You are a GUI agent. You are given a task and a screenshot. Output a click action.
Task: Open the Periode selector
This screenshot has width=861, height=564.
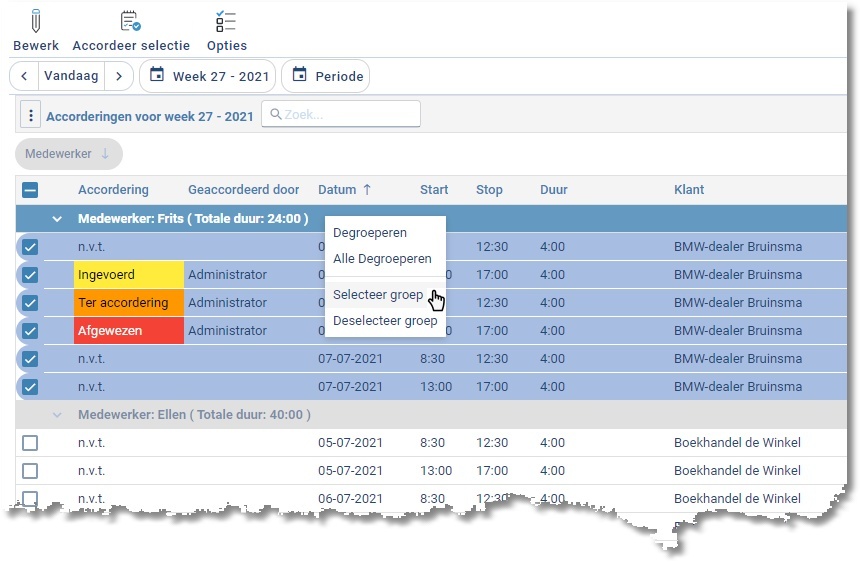326,76
